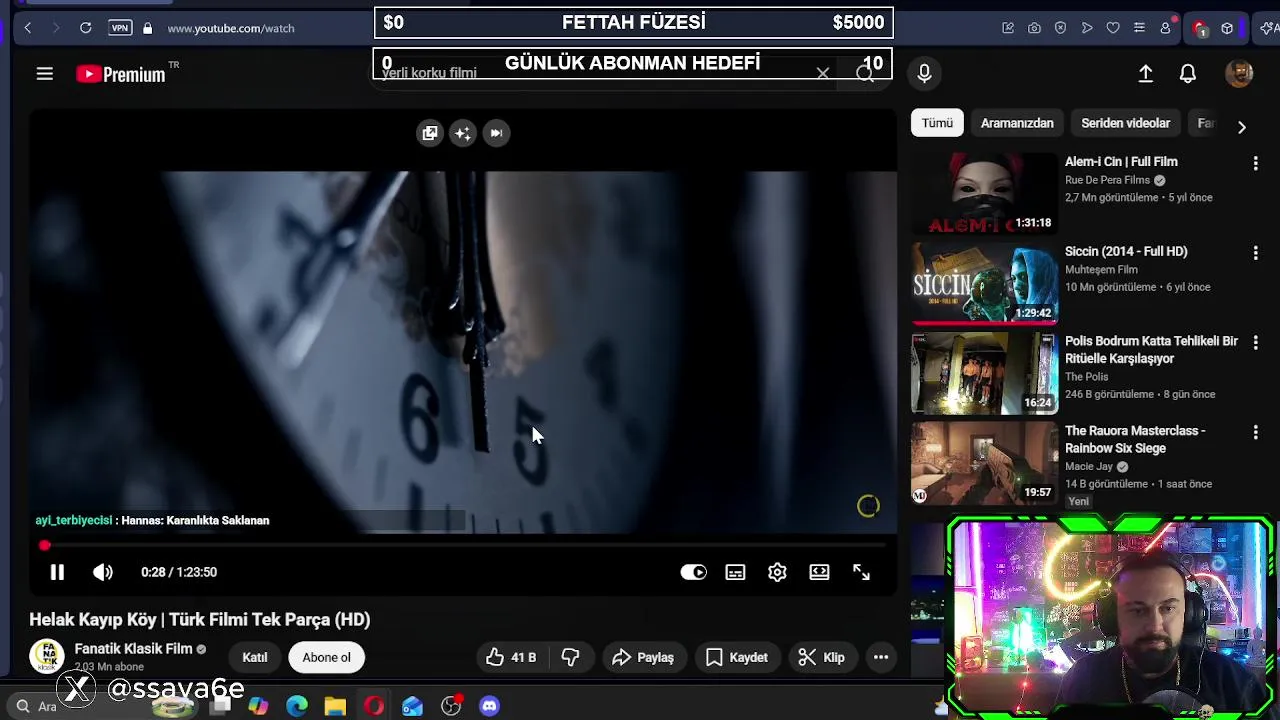The height and width of the screenshot is (720, 1280).
Task: Click the Paylaş share button
Action: 643,657
